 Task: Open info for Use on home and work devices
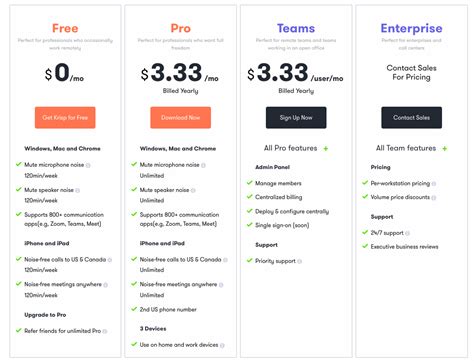point(222,345)
